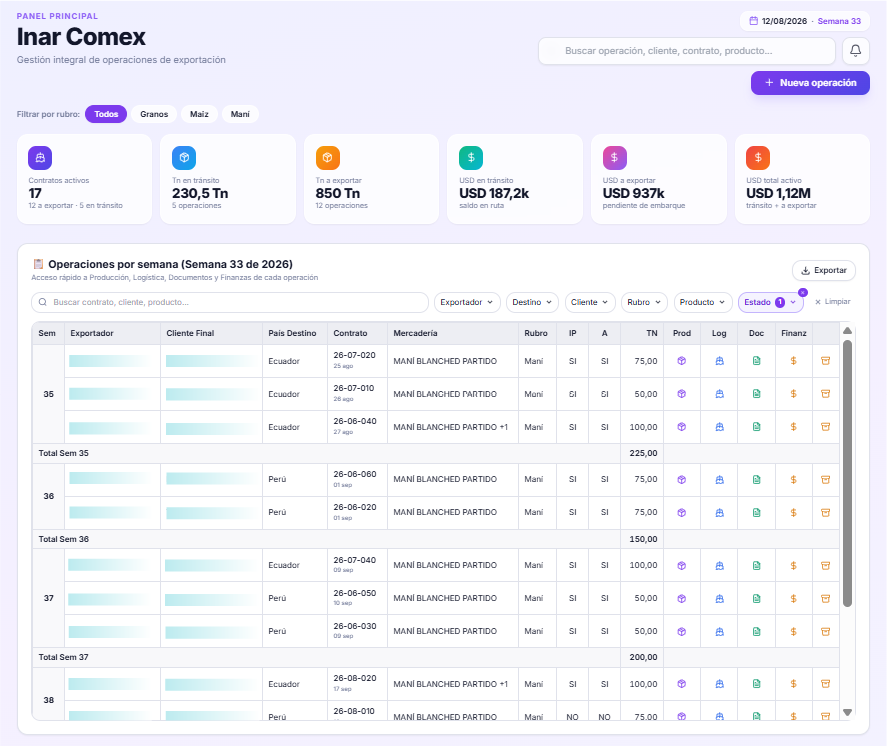Screen dimensions: 887x746
Task: Click the table scroll down arrow
Action: (847, 713)
